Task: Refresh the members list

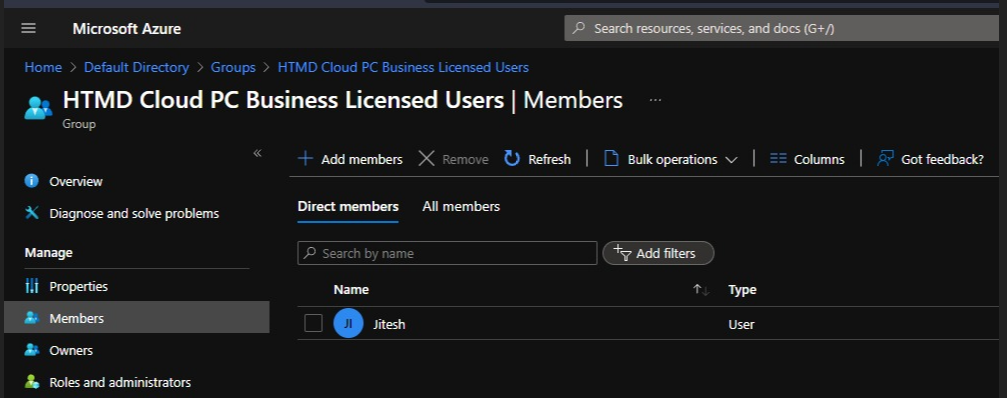Action: point(537,159)
